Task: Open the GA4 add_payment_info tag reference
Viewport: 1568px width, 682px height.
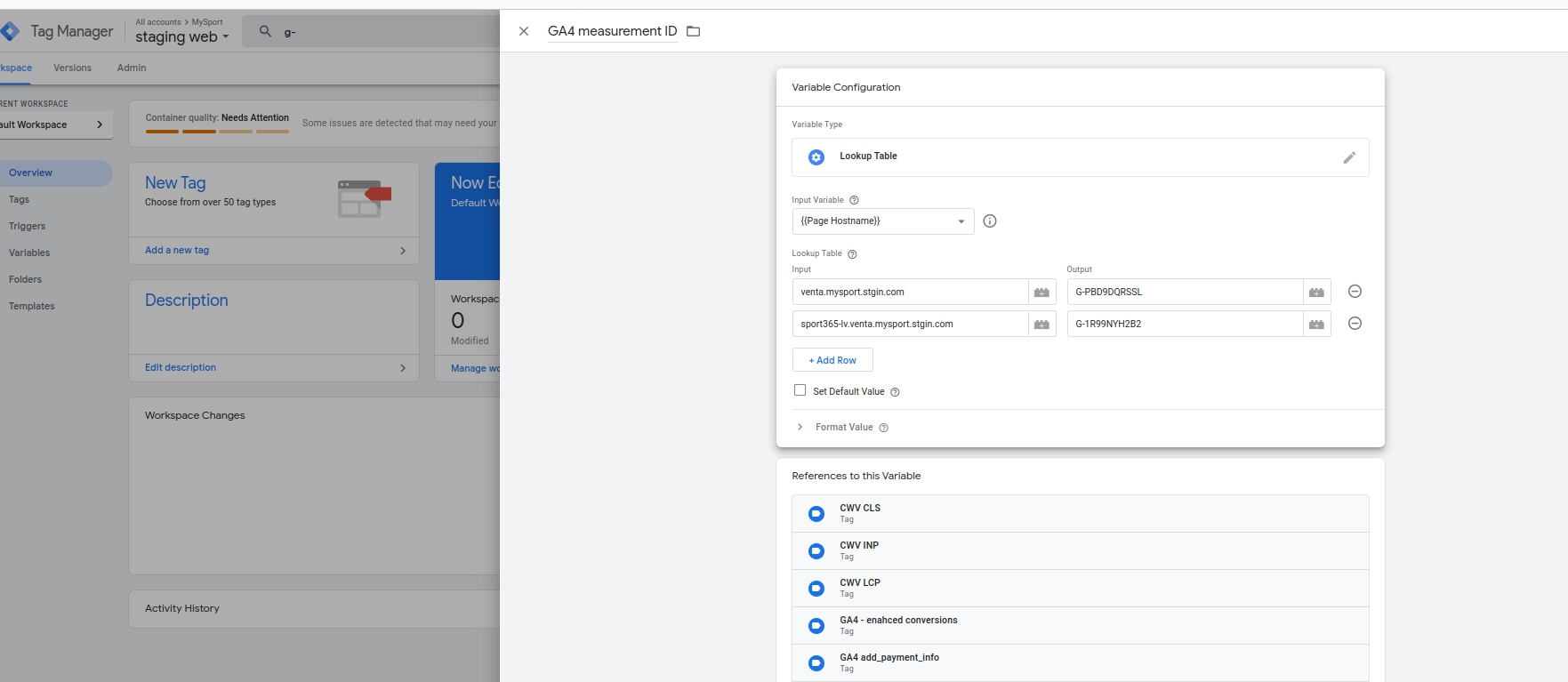Action: pos(1081,663)
